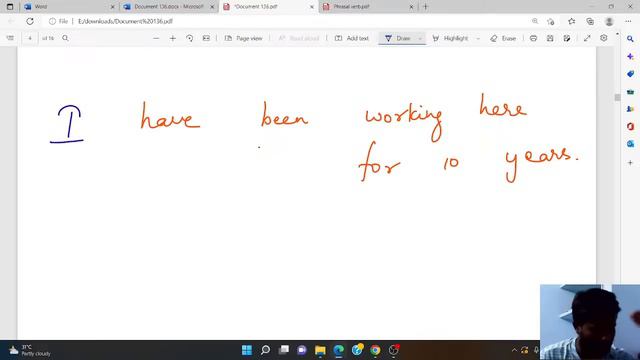Open the sidebar Outlook icon
Screen dimensions: 640x360
click(630, 144)
